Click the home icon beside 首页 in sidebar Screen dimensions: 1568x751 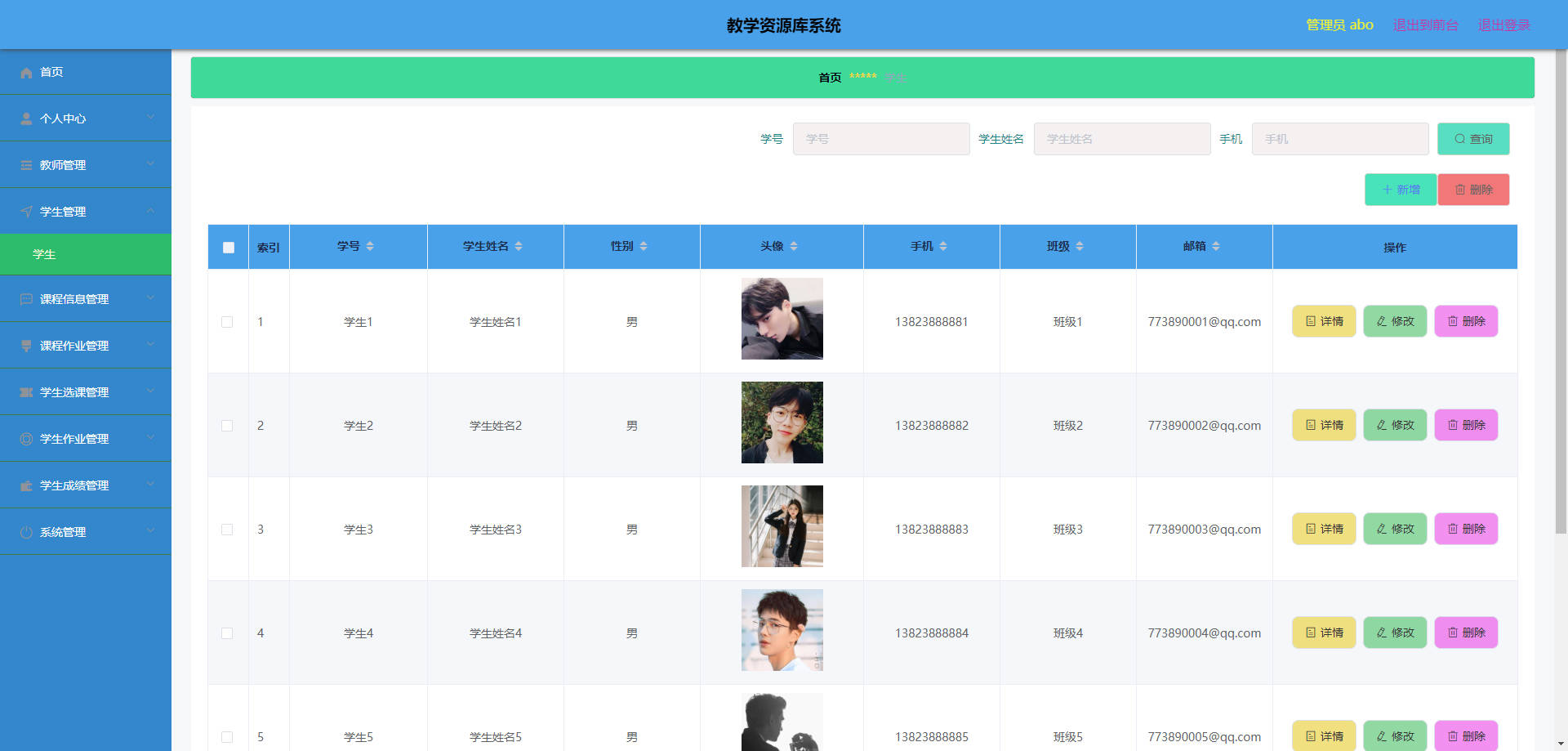26,73
